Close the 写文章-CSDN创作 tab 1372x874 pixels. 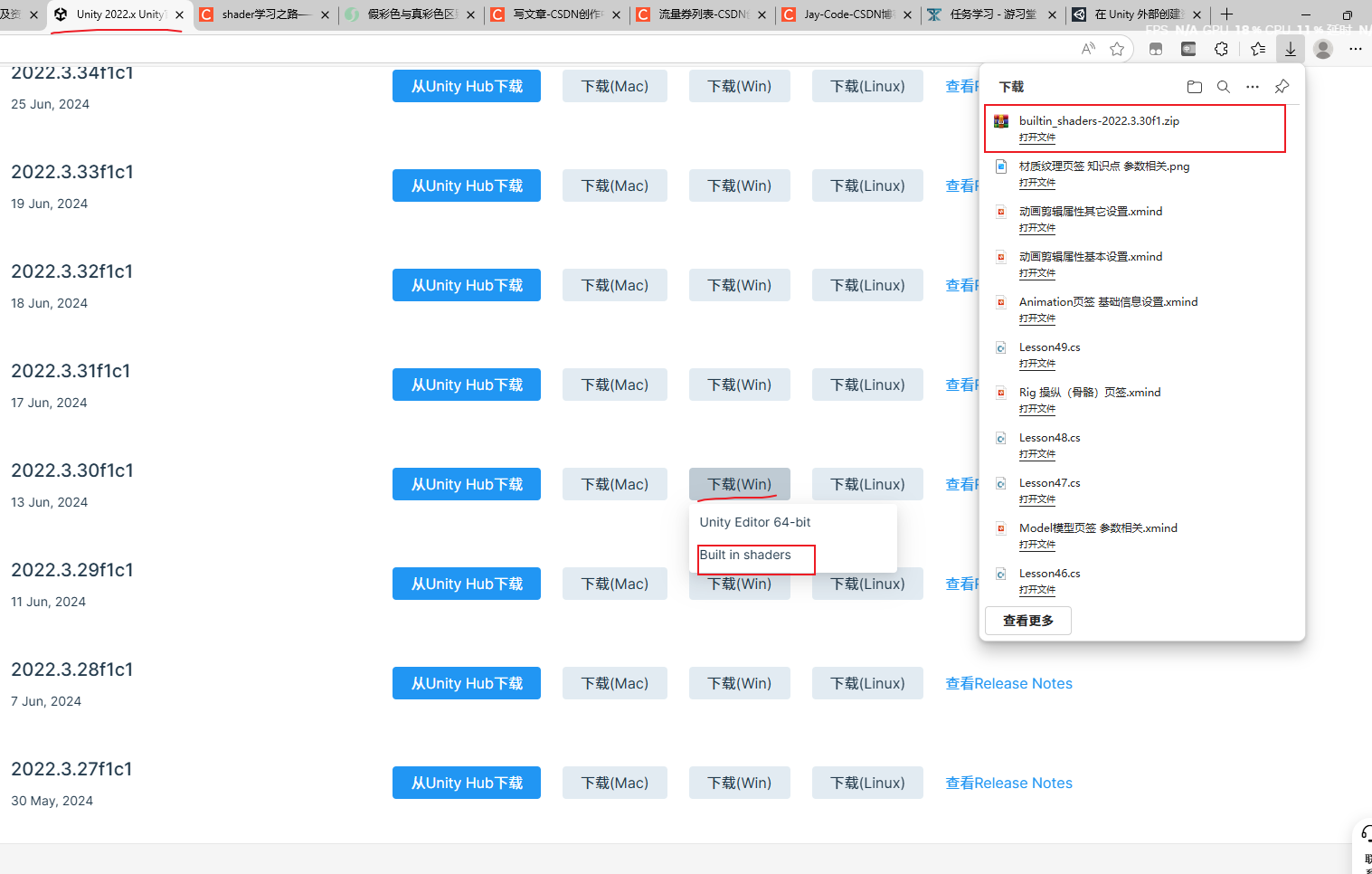click(x=616, y=14)
